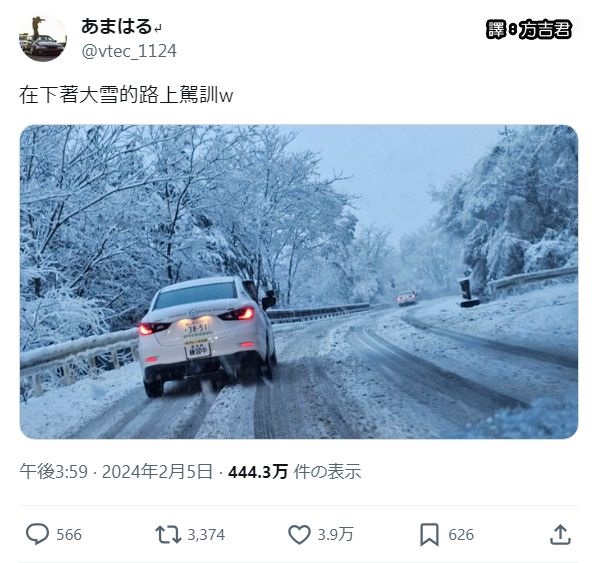The height and width of the screenshot is (563, 598).
Task: Click the 譯:方吉君 watermark badge
Action: pos(529,29)
